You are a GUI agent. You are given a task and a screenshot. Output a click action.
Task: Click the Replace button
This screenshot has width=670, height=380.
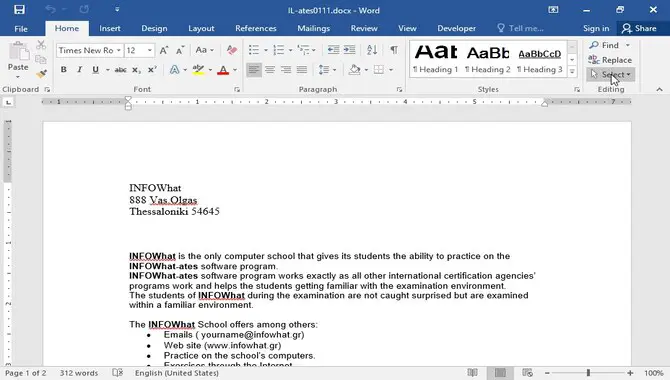pos(610,60)
